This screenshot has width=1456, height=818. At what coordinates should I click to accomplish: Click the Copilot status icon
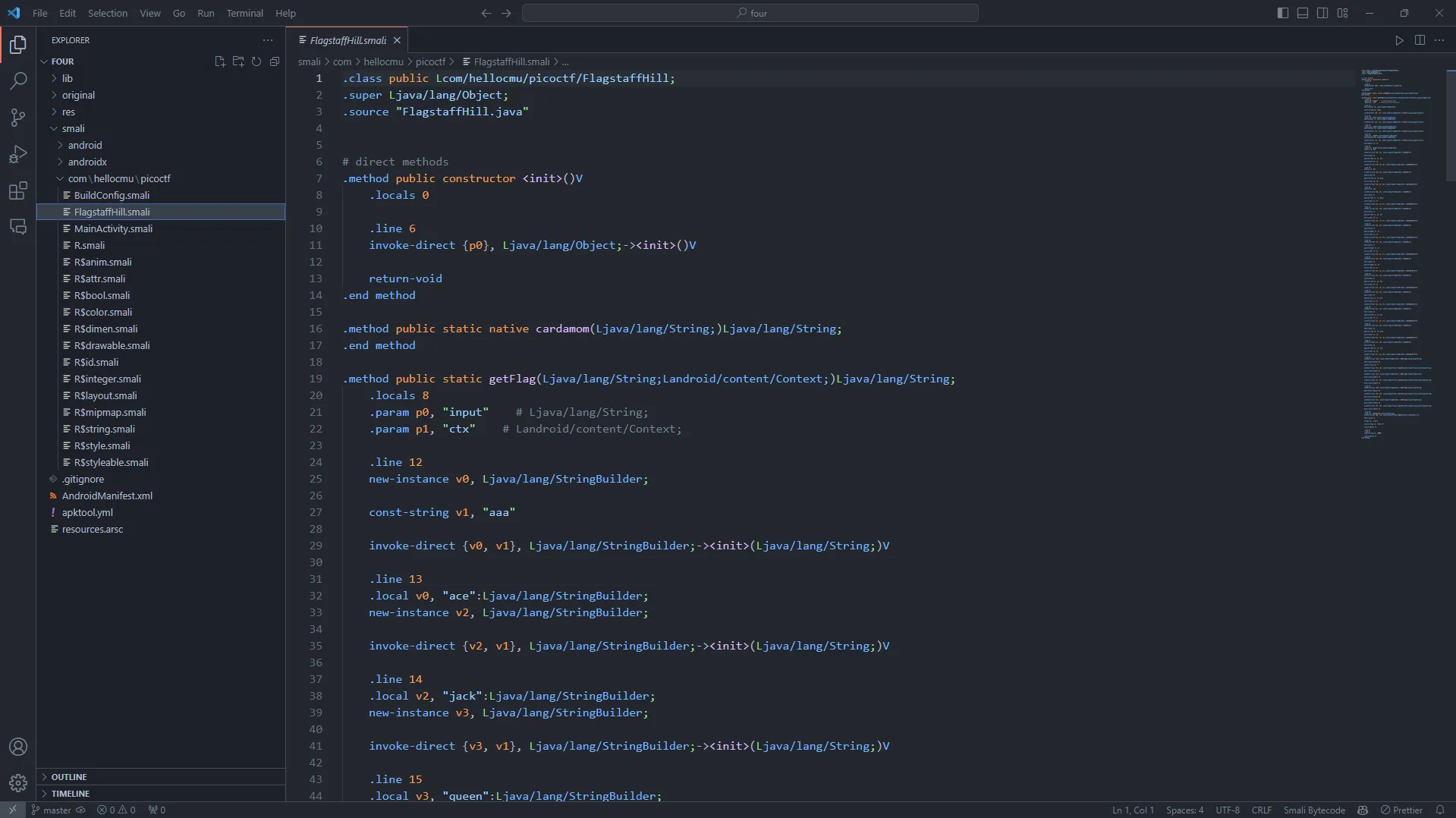click(1363, 810)
